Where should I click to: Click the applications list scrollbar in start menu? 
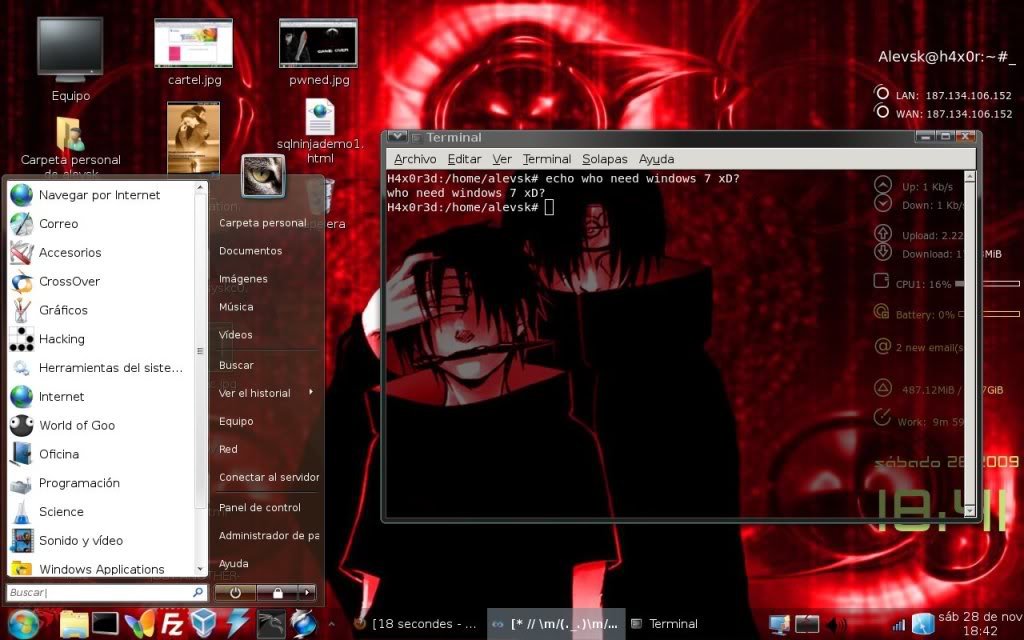[x=200, y=350]
